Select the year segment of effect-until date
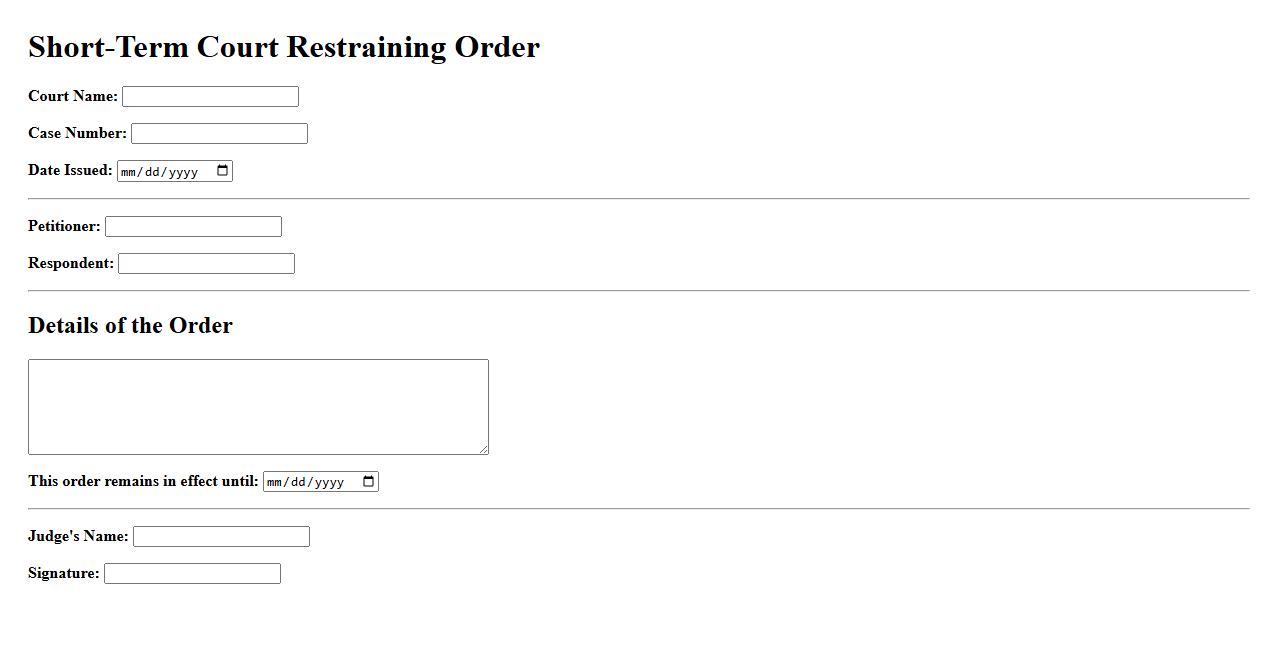 (329, 483)
